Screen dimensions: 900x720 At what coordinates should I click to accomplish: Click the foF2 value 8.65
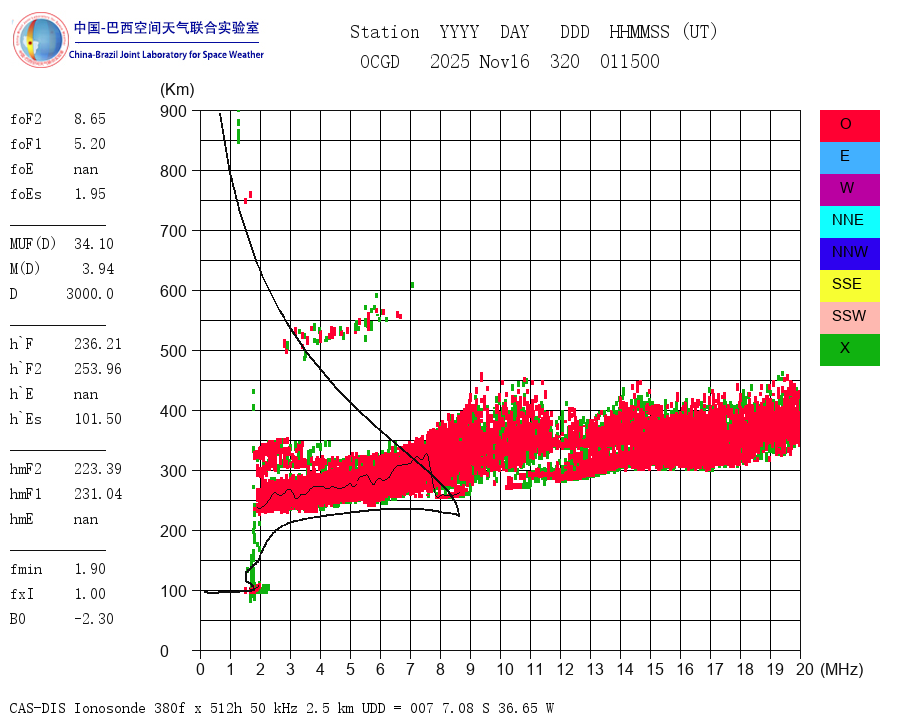[90, 119]
